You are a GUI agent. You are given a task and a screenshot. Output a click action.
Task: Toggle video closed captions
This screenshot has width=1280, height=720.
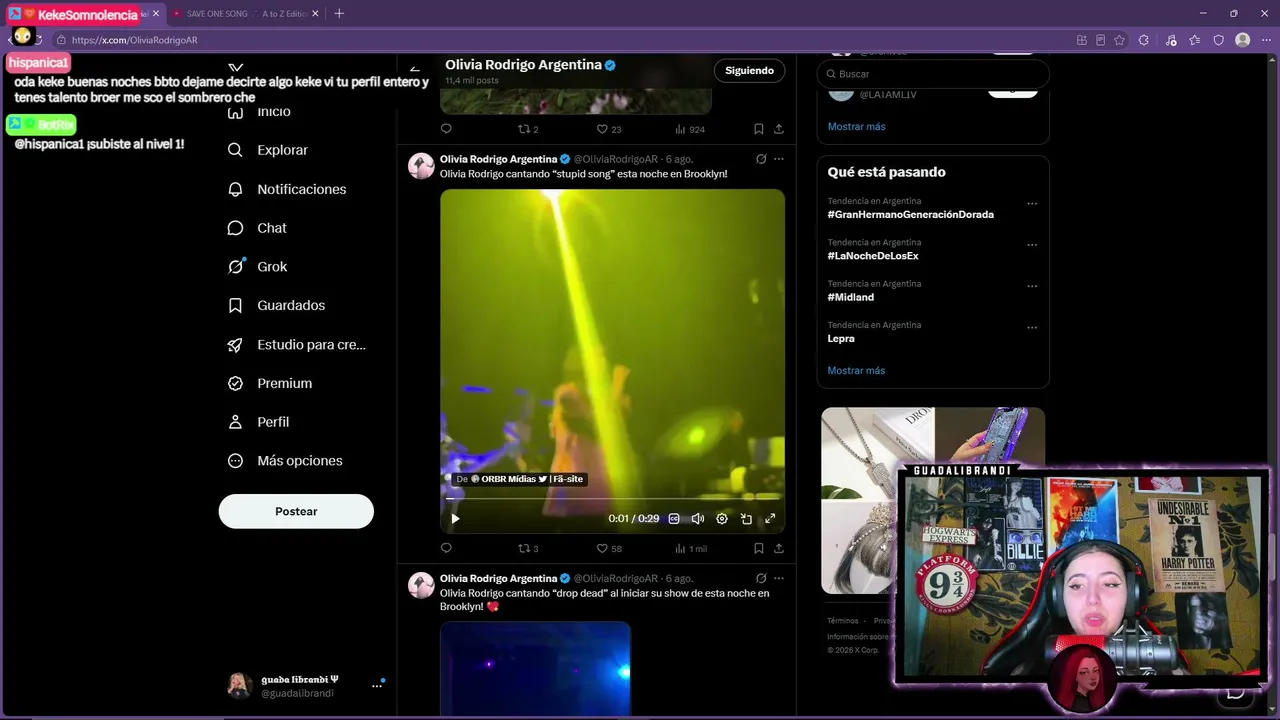coord(674,519)
